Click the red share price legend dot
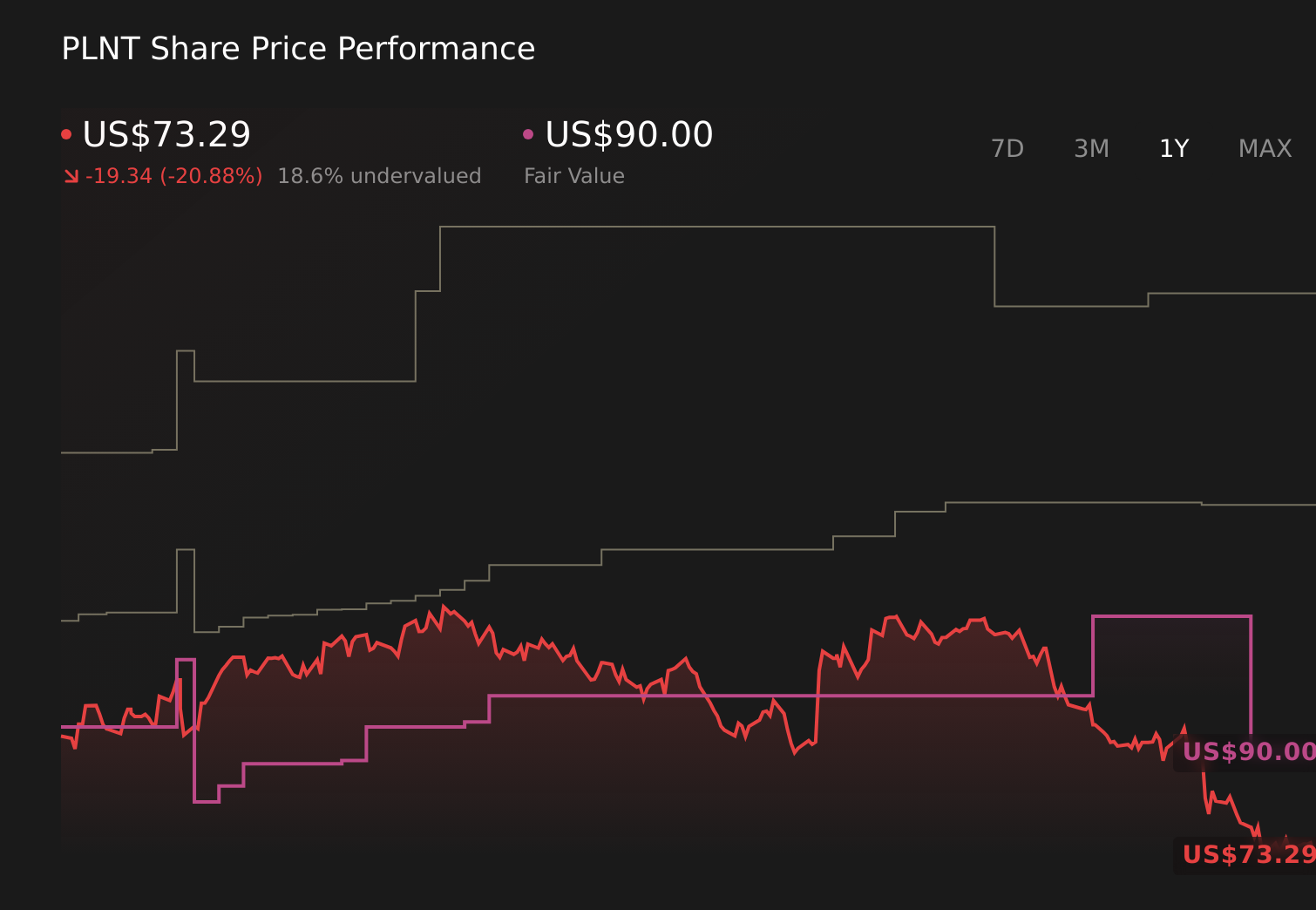Viewport: 1316px width, 910px height. tap(66, 132)
